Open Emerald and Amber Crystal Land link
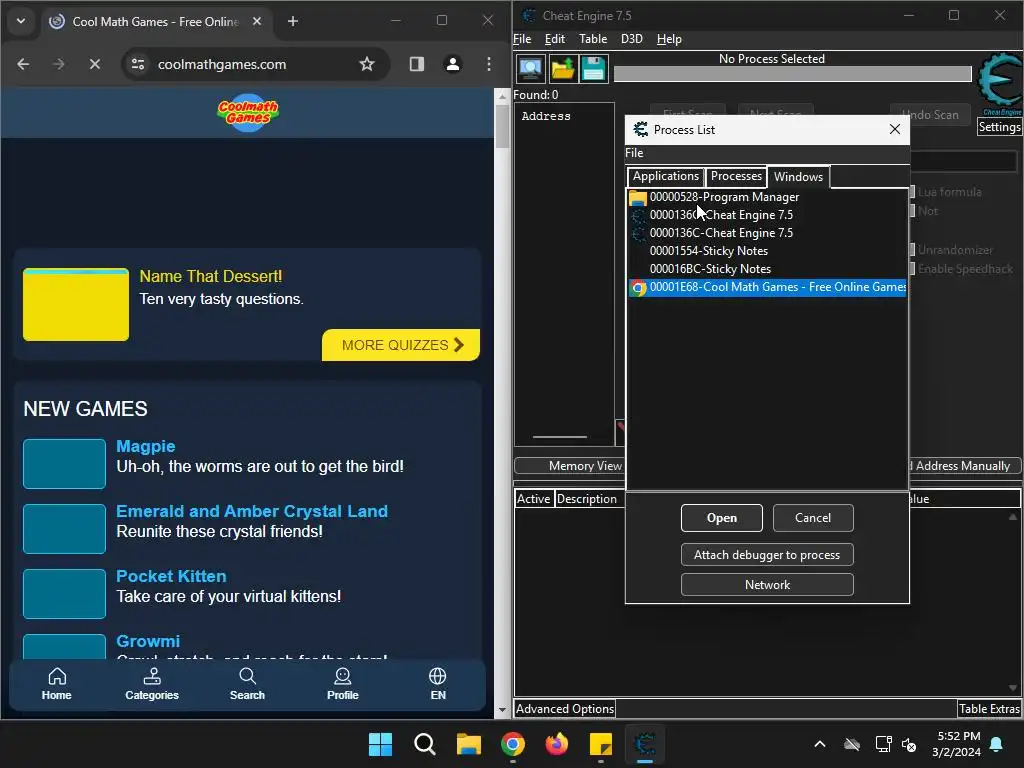Screen dimensions: 1024x768 point(252,511)
